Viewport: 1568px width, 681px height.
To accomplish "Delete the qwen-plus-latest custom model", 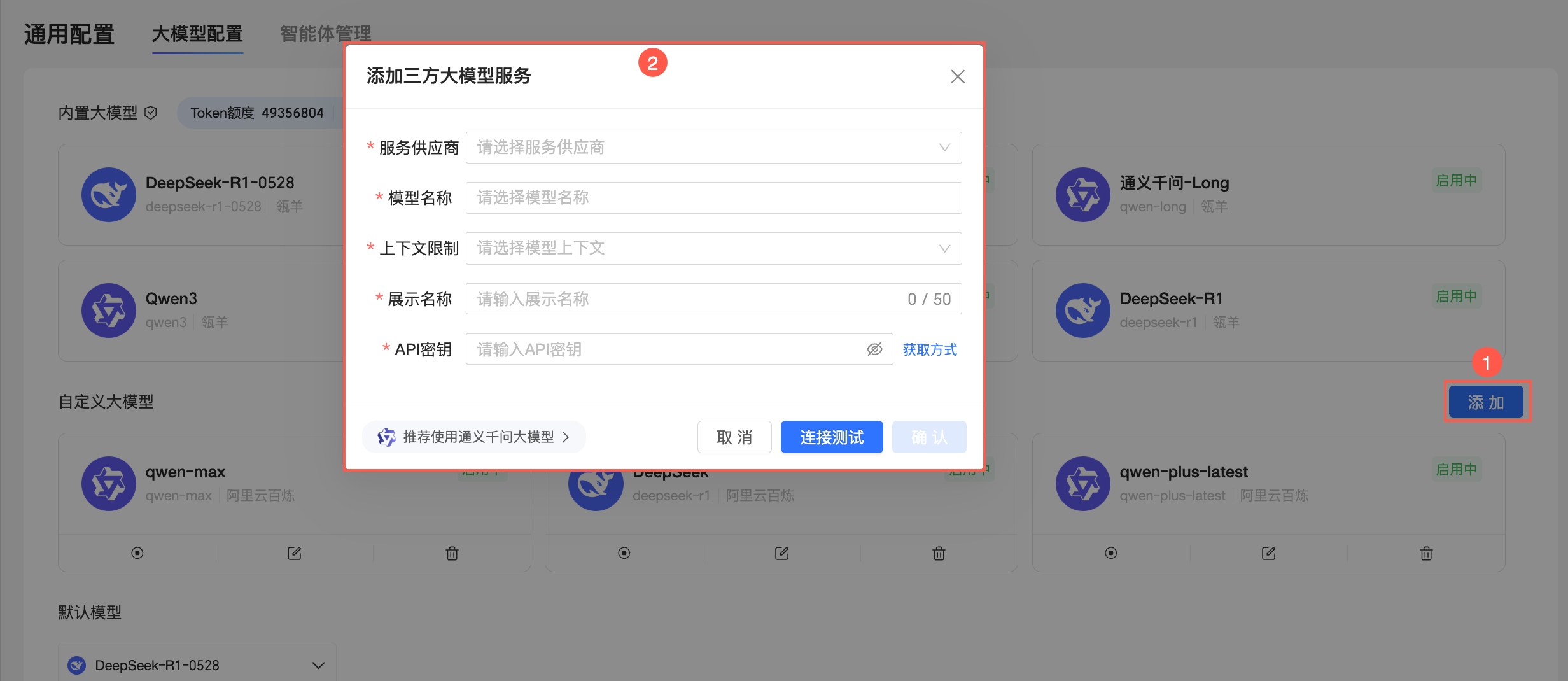I will [1426, 553].
